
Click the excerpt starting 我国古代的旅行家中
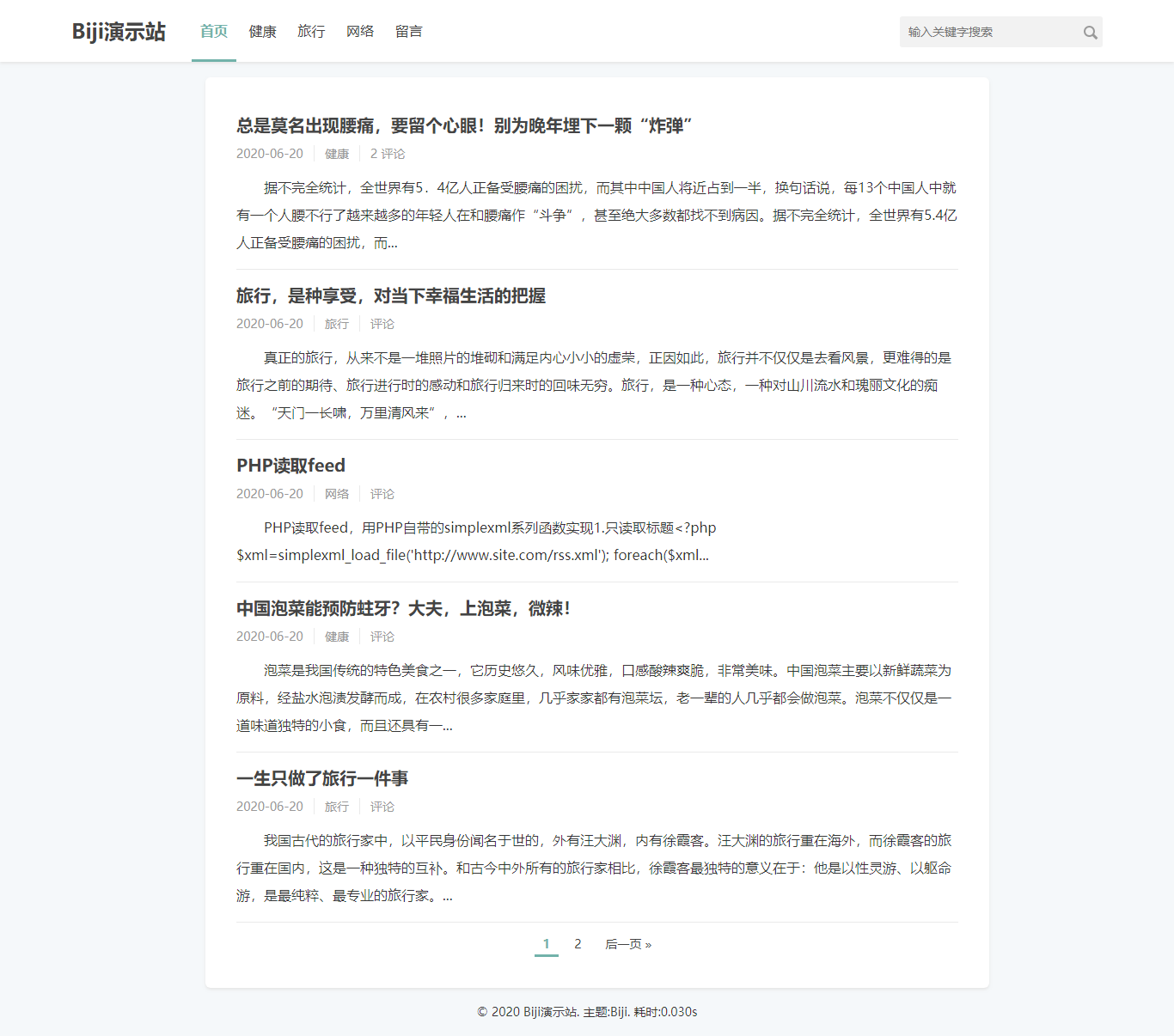click(x=596, y=868)
